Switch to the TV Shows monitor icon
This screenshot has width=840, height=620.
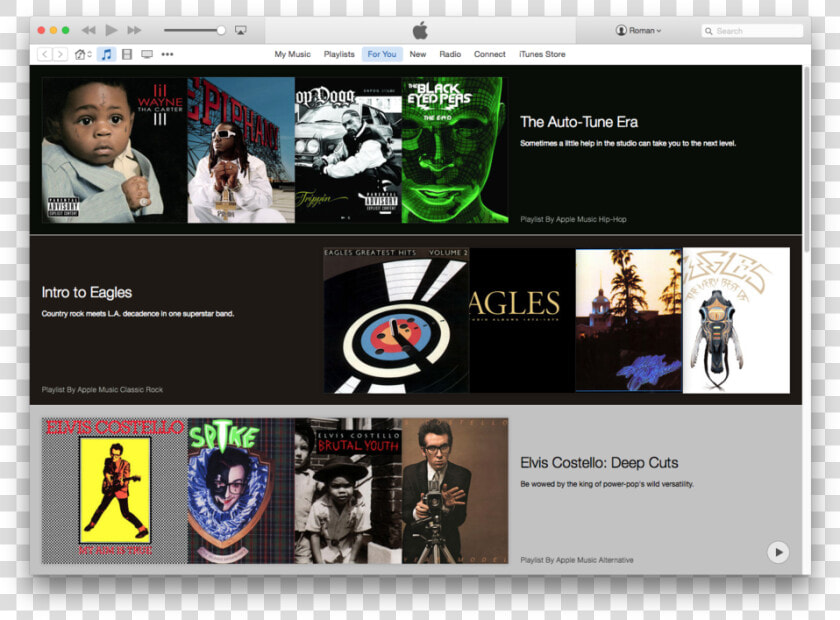click(x=147, y=54)
